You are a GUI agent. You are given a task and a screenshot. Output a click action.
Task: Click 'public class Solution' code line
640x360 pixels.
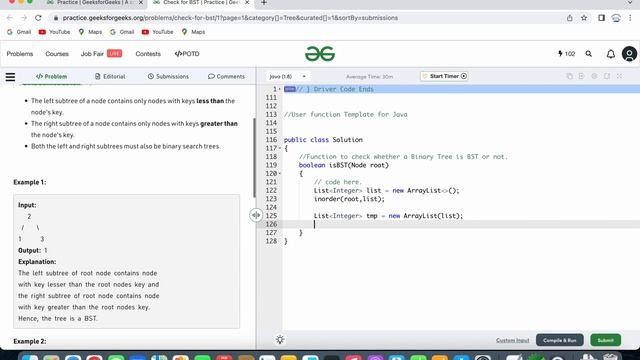[323, 140]
